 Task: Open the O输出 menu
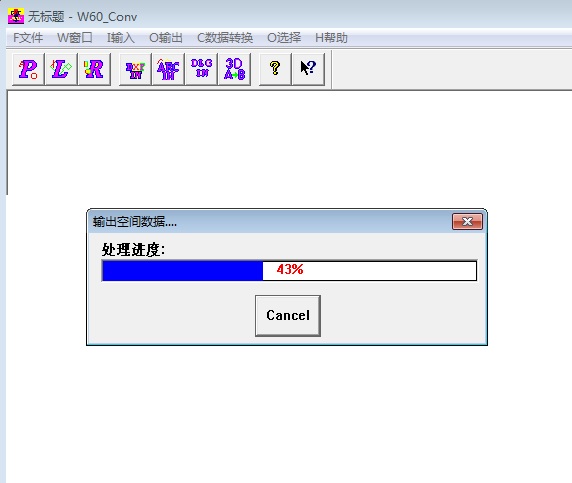pyautogui.click(x=166, y=38)
